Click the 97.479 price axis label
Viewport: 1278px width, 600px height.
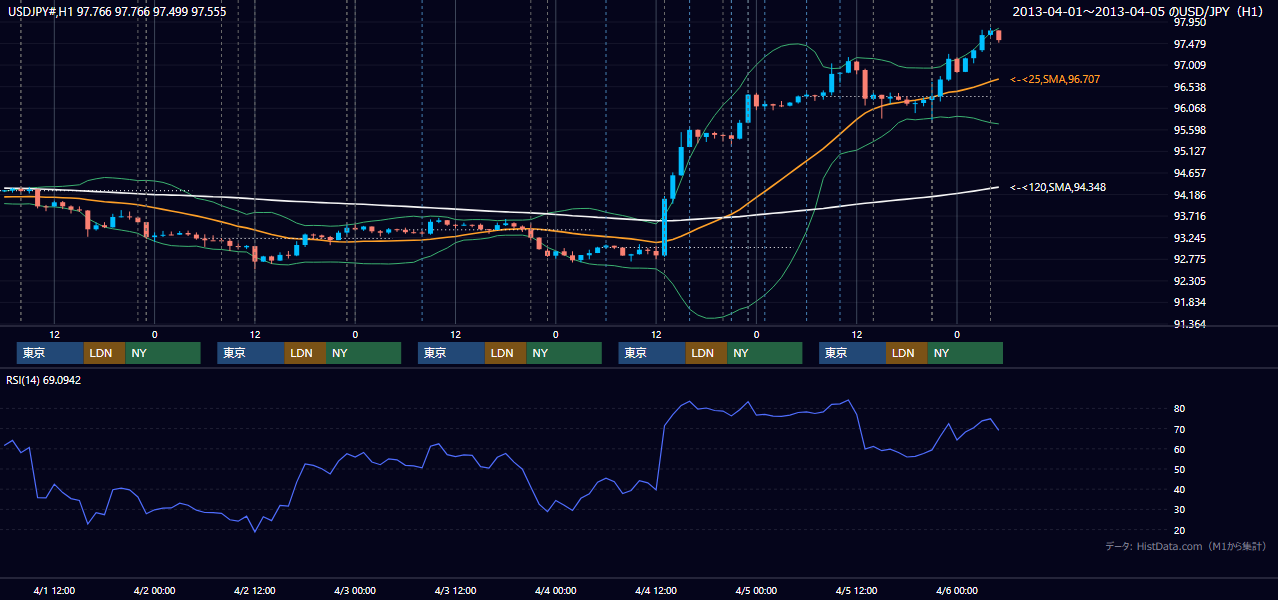pos(1188,44)
